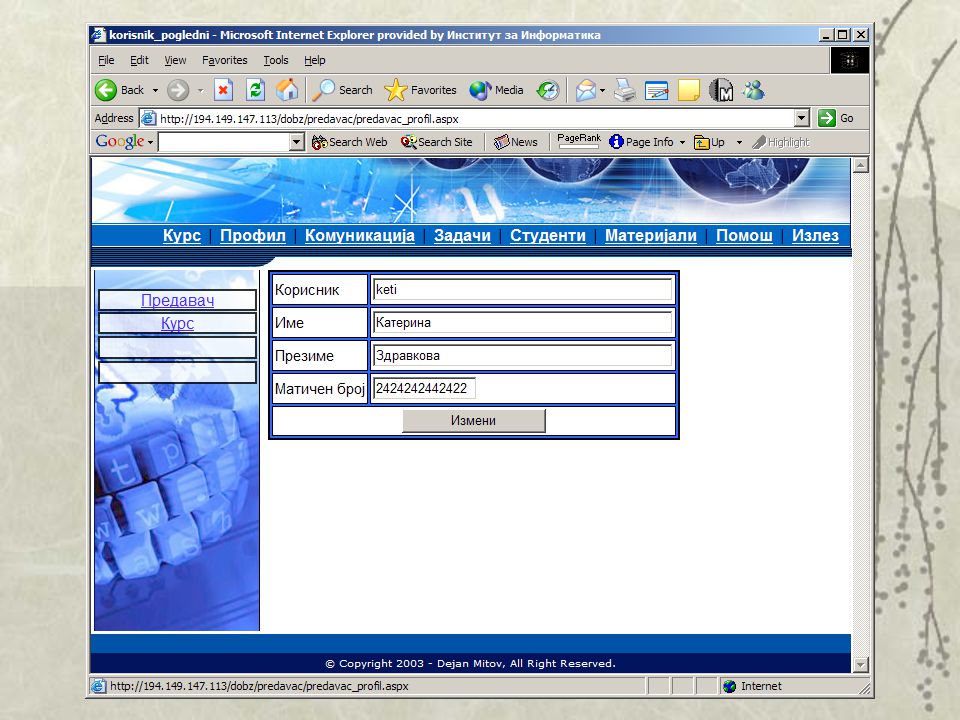Click Search Web on Google toolbar
This screenshot has height=720, width=960.
coord(349,142)
